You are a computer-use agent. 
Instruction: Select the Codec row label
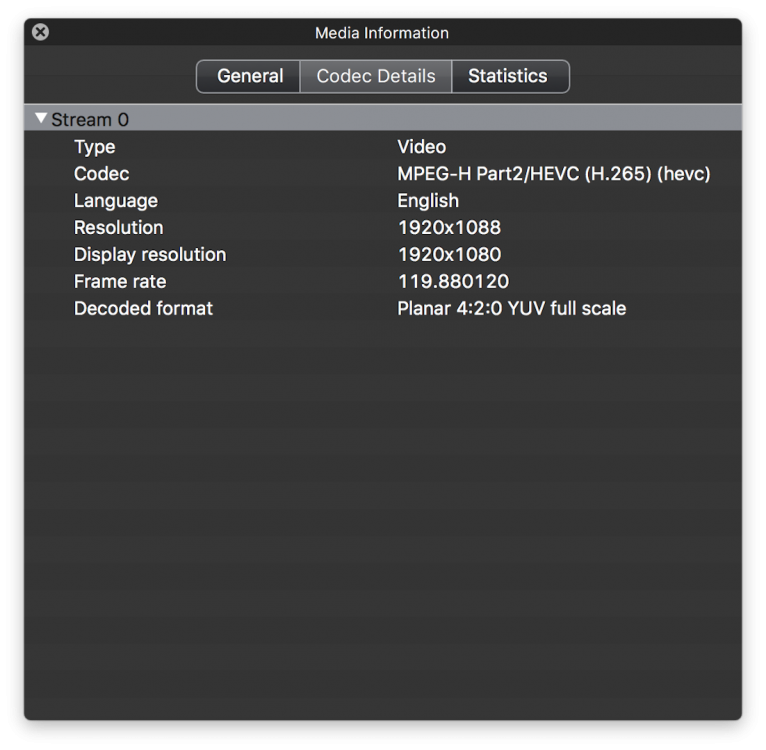[101, 174]
